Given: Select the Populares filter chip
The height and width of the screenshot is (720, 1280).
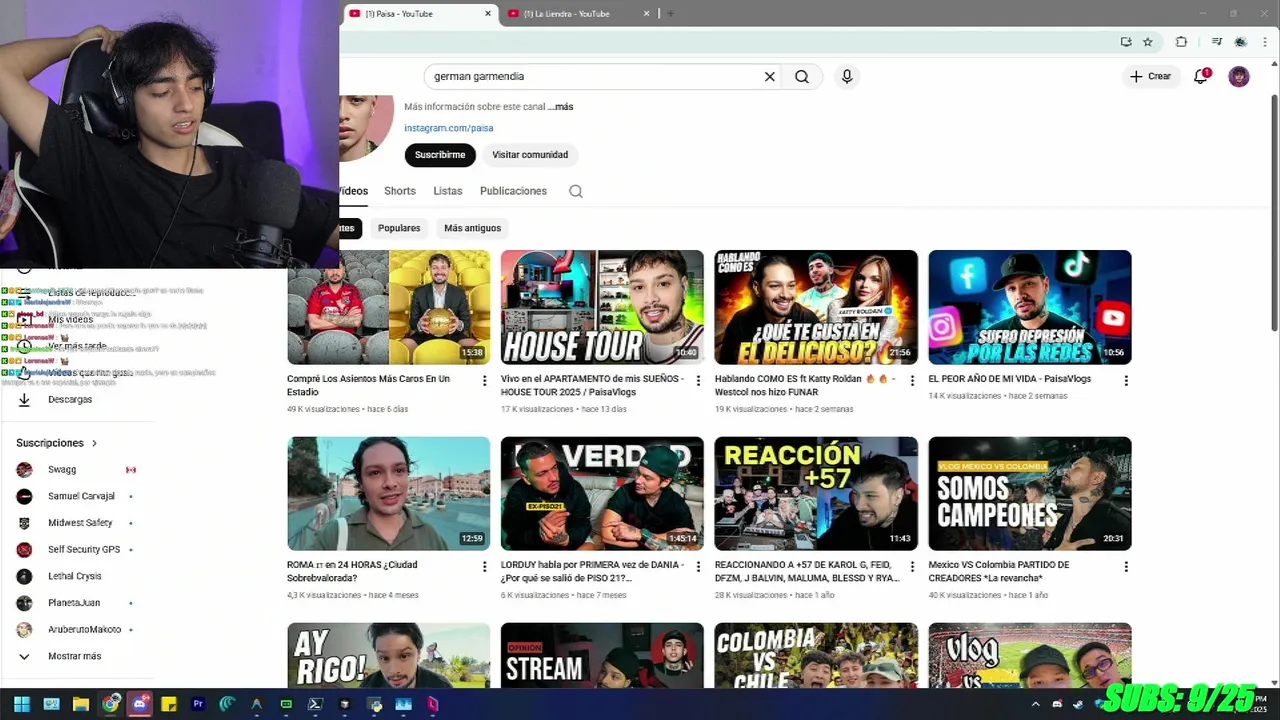Looking at the screenshot, I should click(399, 228).
